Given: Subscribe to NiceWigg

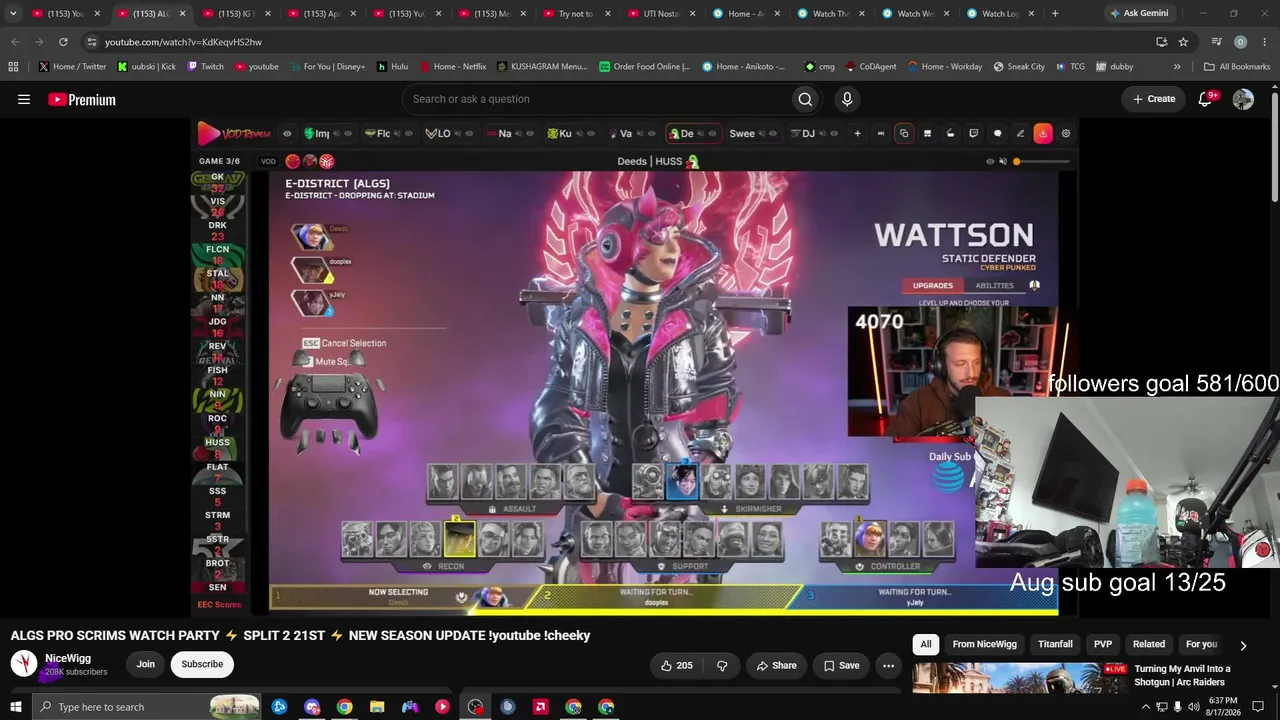Looking at the screenshot, I should [x=202, y=664].
